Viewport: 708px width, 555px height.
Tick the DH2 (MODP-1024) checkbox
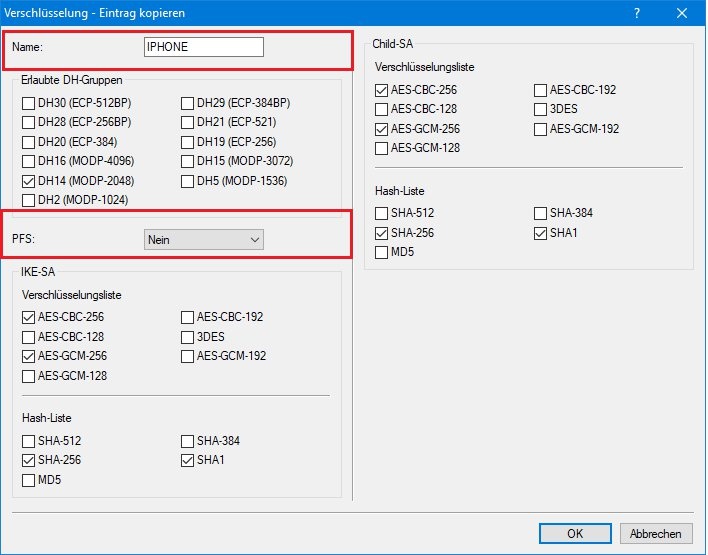pyautogui.click(x=29, y=200)
